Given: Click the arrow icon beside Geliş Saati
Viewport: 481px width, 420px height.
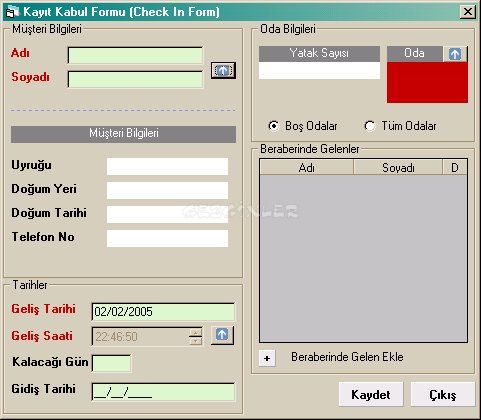Looking at the screenshot, I should coord(222,335).
